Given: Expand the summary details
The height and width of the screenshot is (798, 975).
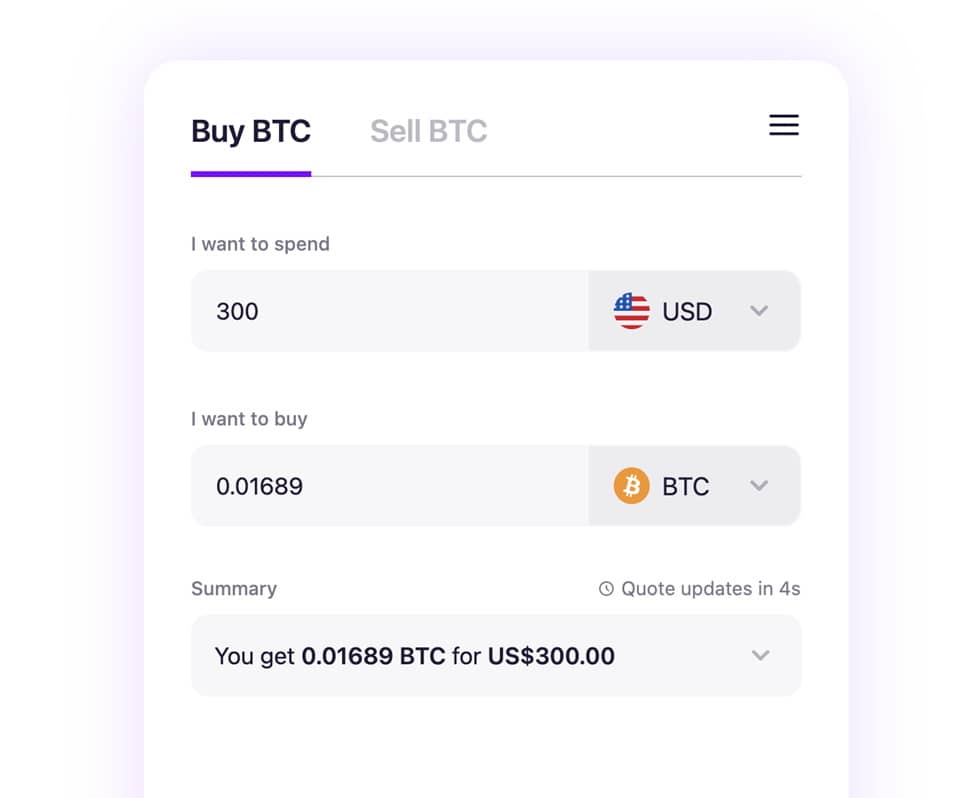Looking at the screenshot, I should coord(760,656).
